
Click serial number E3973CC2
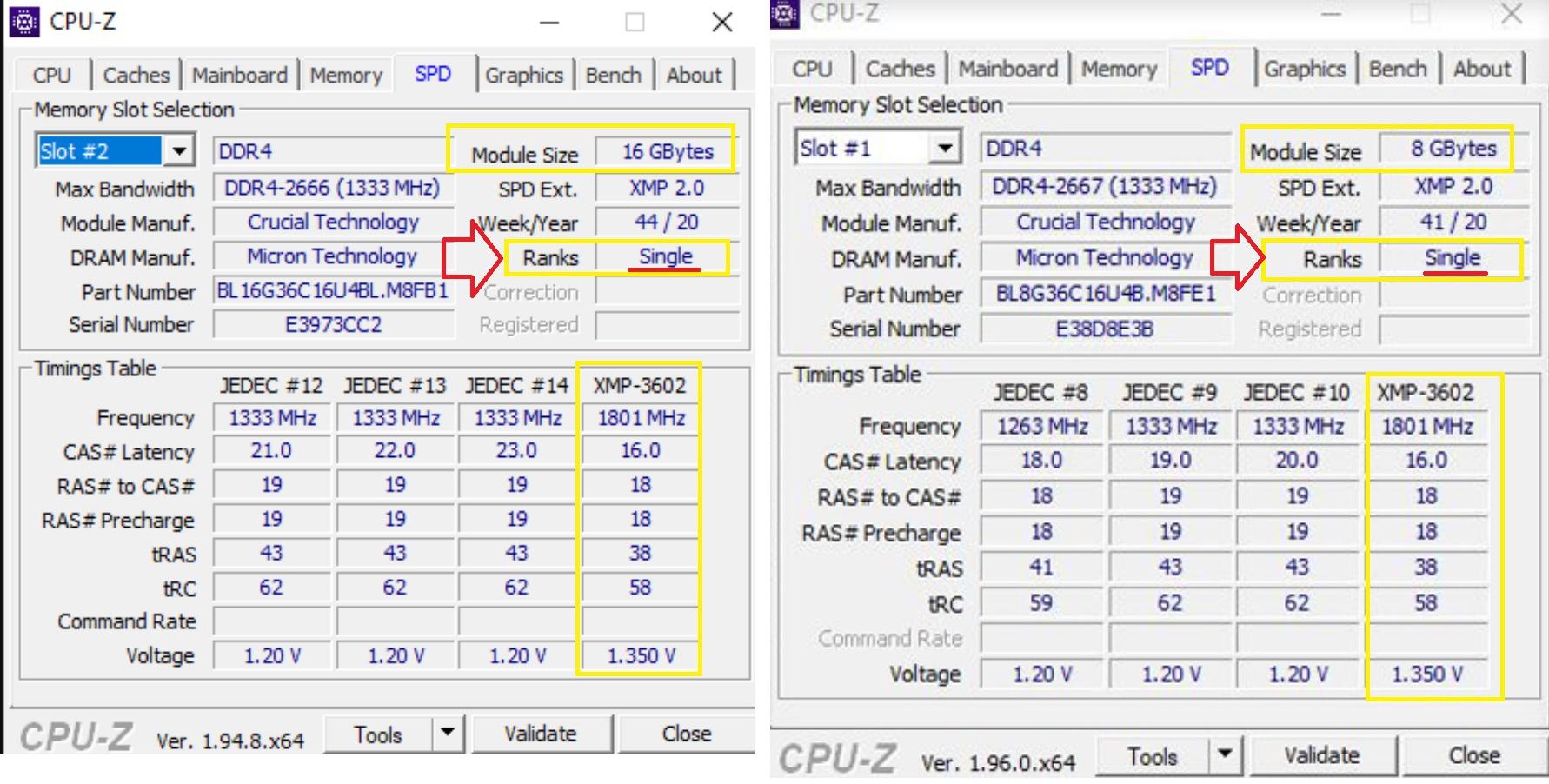pyautogui.click(x=332, y=325)
